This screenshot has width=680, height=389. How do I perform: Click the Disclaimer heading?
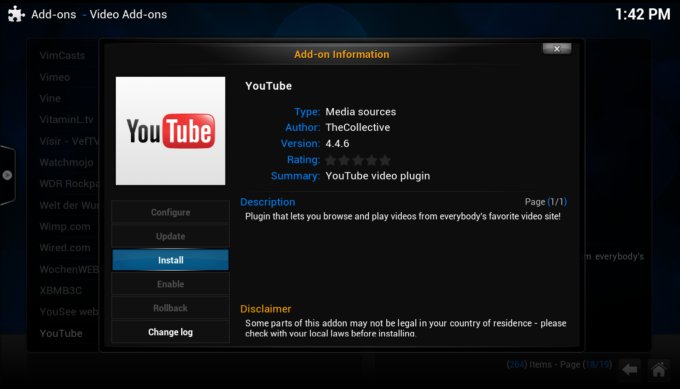[x=265, y=309]
